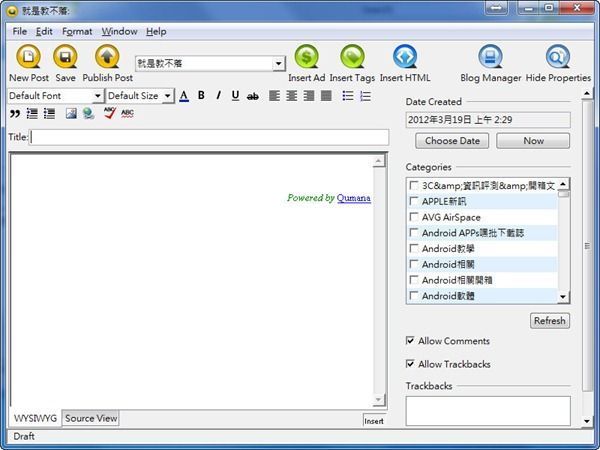Screen dimensions: 600x450
Task: Click categories list scroll up arrow
Action: click(563, 184)
